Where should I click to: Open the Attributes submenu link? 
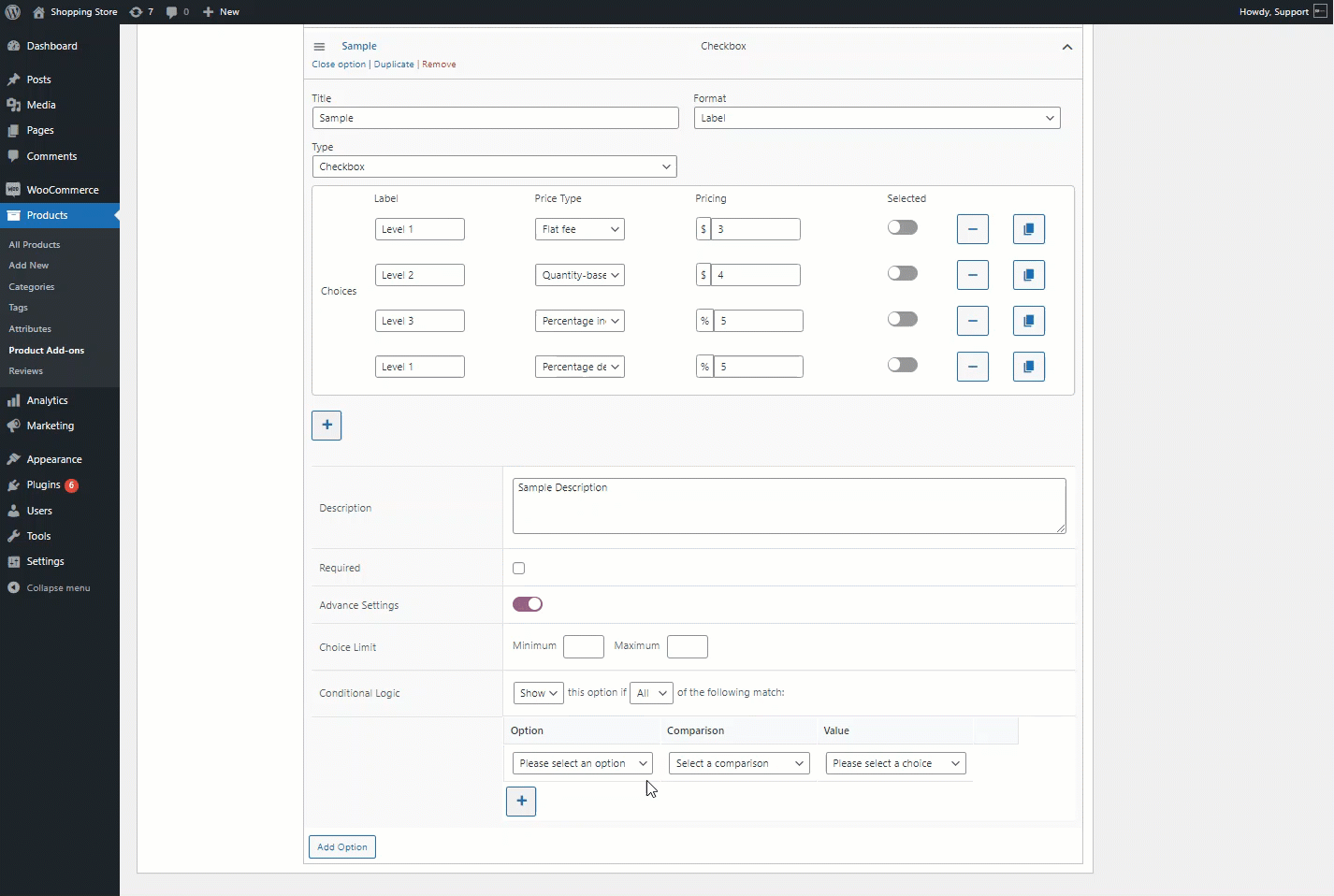tap(30, 329)
